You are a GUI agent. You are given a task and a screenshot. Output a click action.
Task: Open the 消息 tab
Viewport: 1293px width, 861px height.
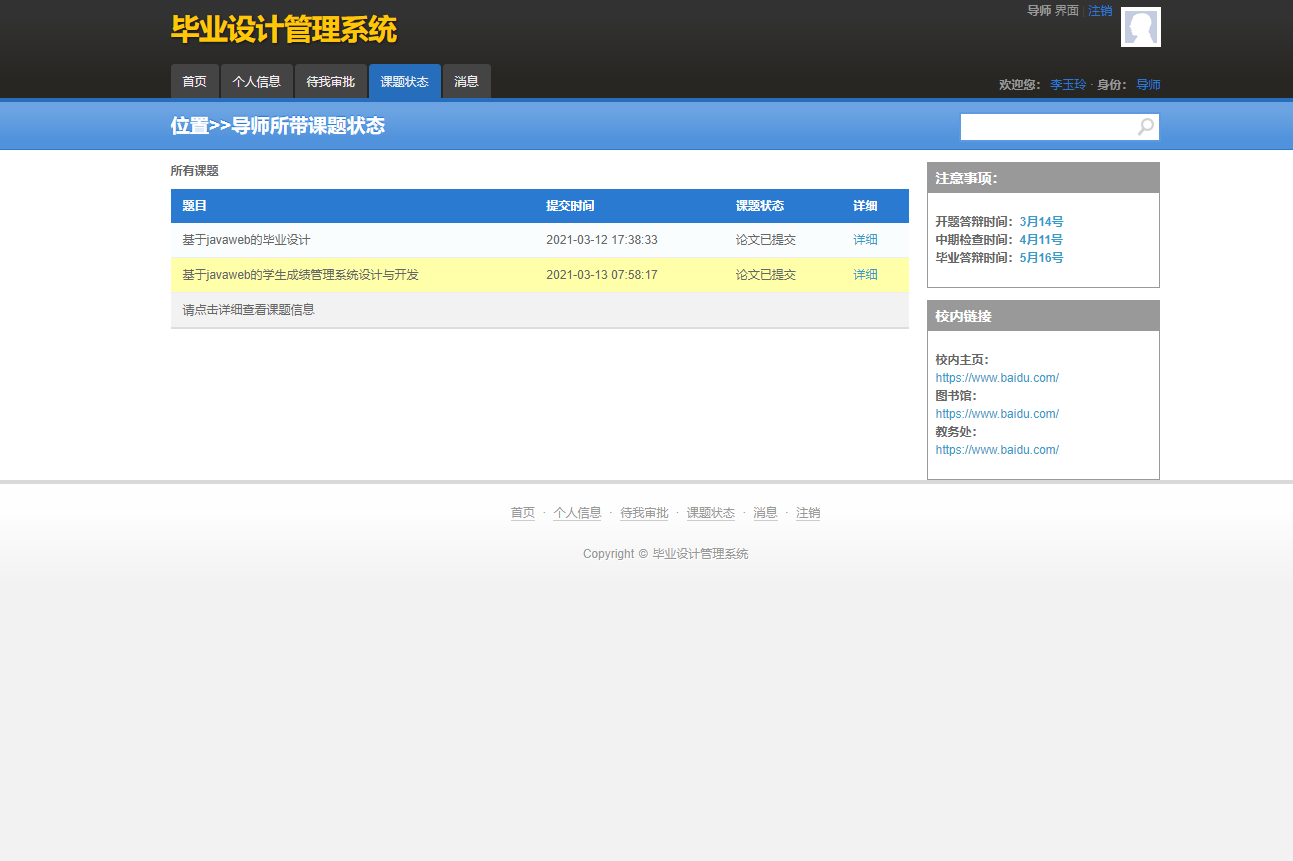[x=466, y=81]
